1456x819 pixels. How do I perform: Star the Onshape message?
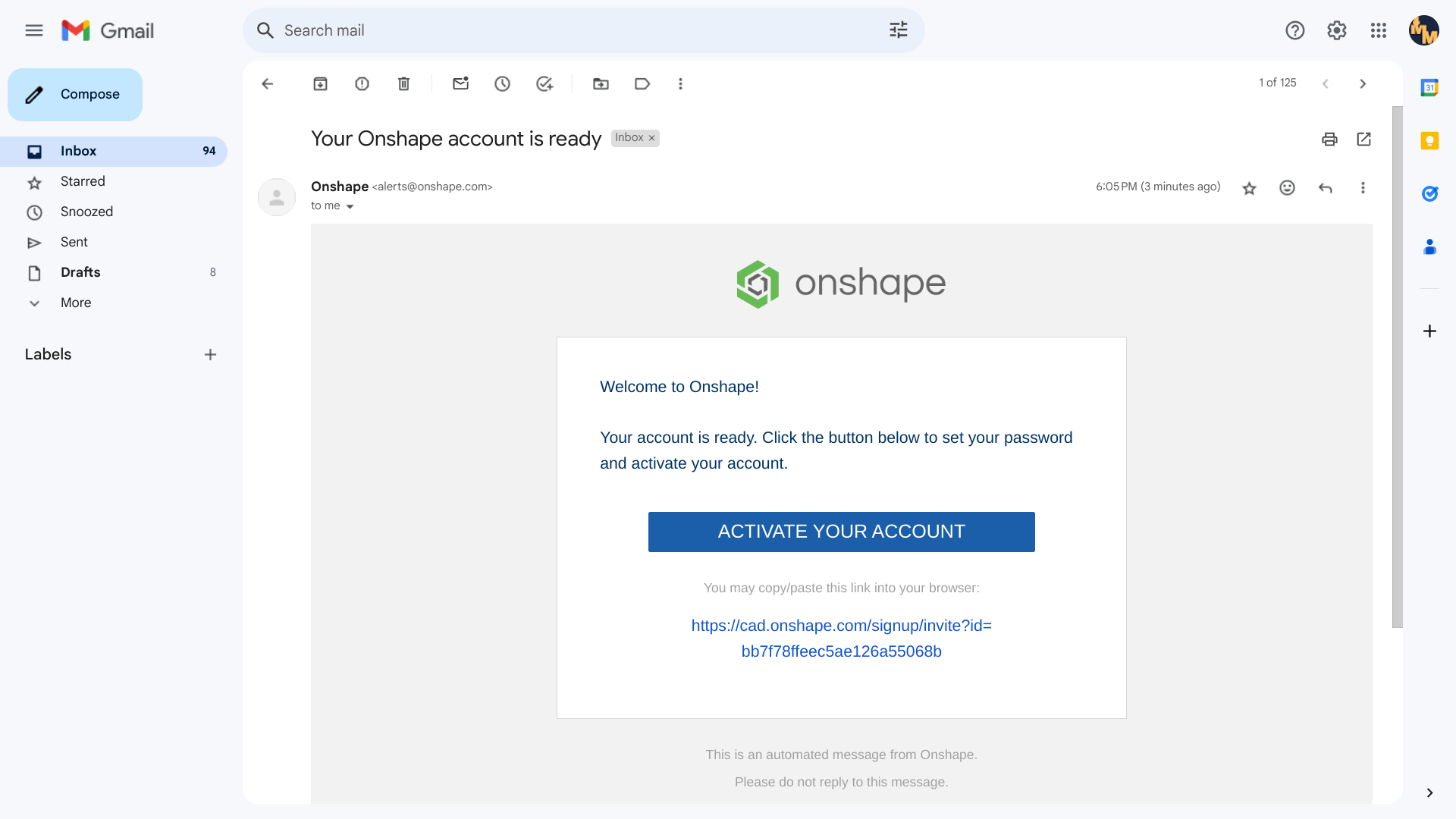click(1249, 188)
